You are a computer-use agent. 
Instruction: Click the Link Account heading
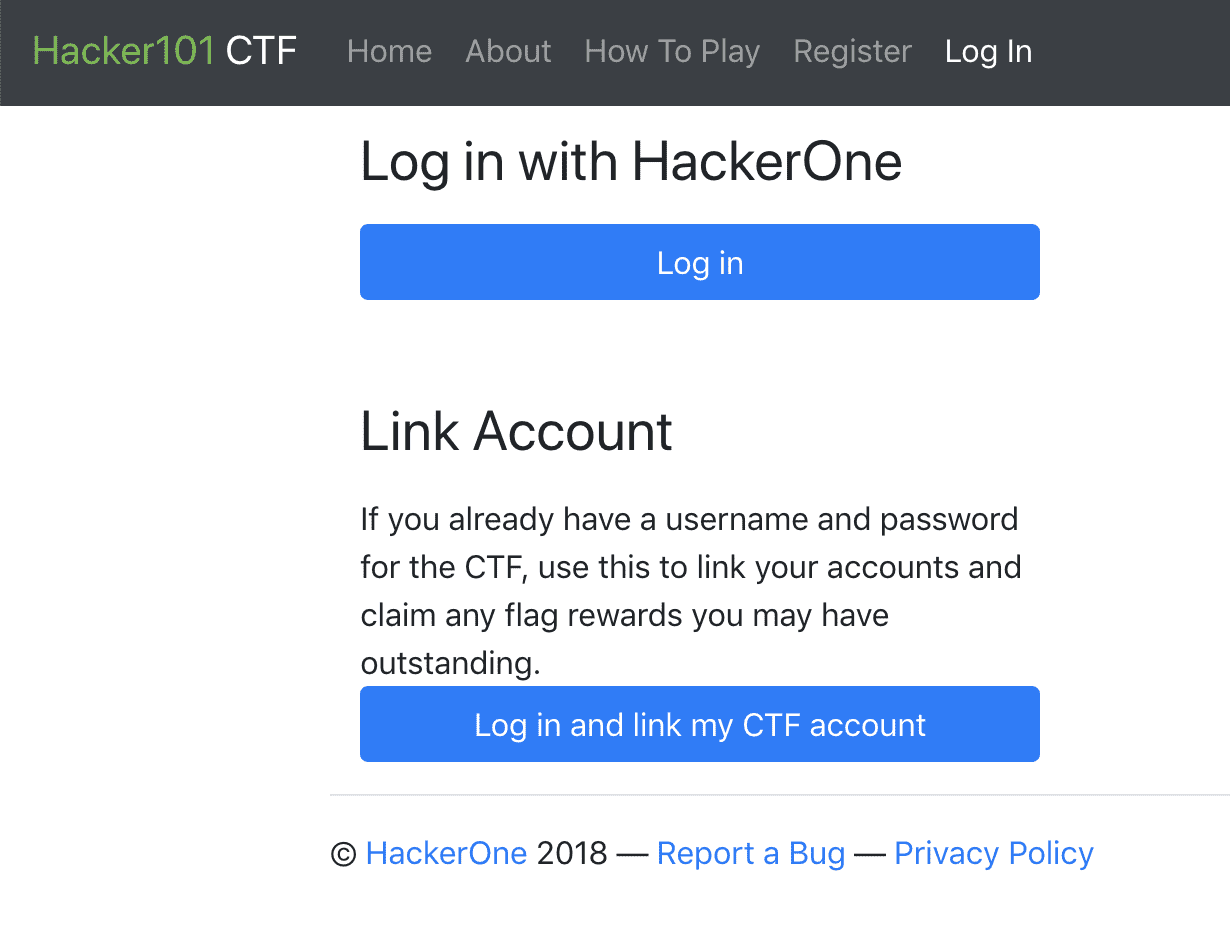tap(516, 431)
